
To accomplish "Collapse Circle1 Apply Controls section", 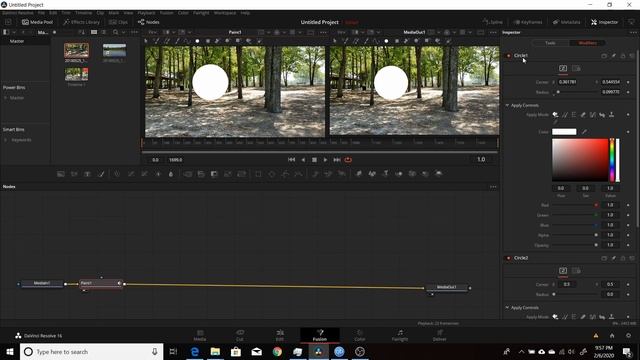I will [x=507, y=105].
